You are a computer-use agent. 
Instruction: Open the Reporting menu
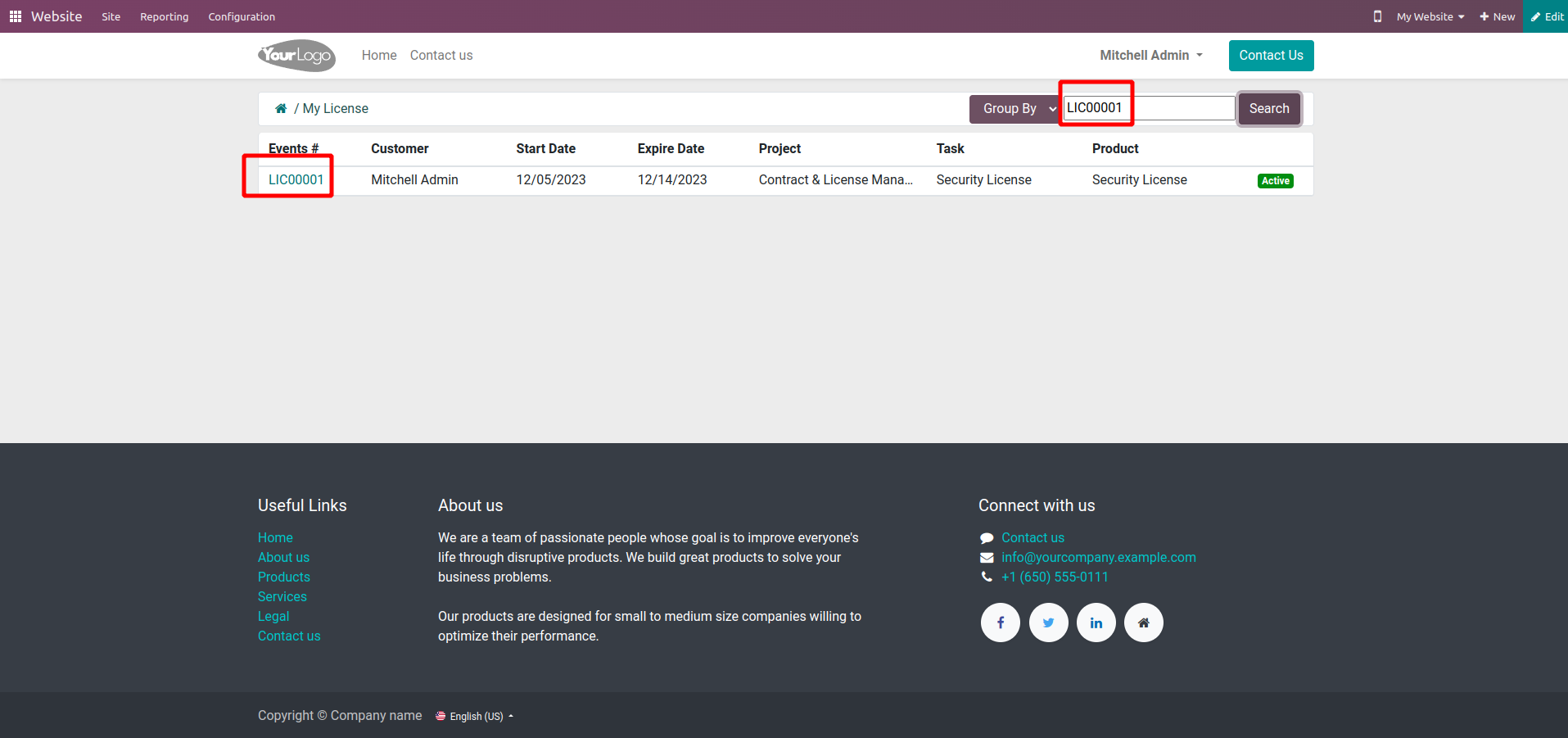pos(165,16)
